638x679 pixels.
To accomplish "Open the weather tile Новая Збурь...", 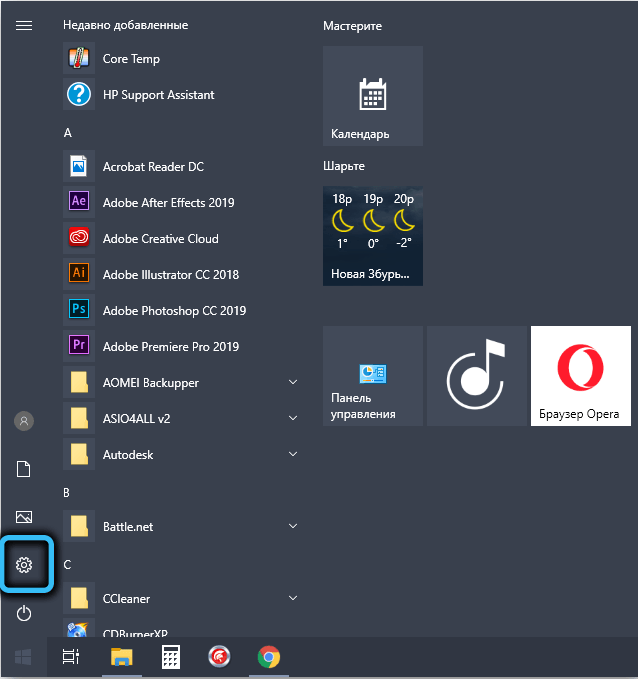I will (373, 236).
